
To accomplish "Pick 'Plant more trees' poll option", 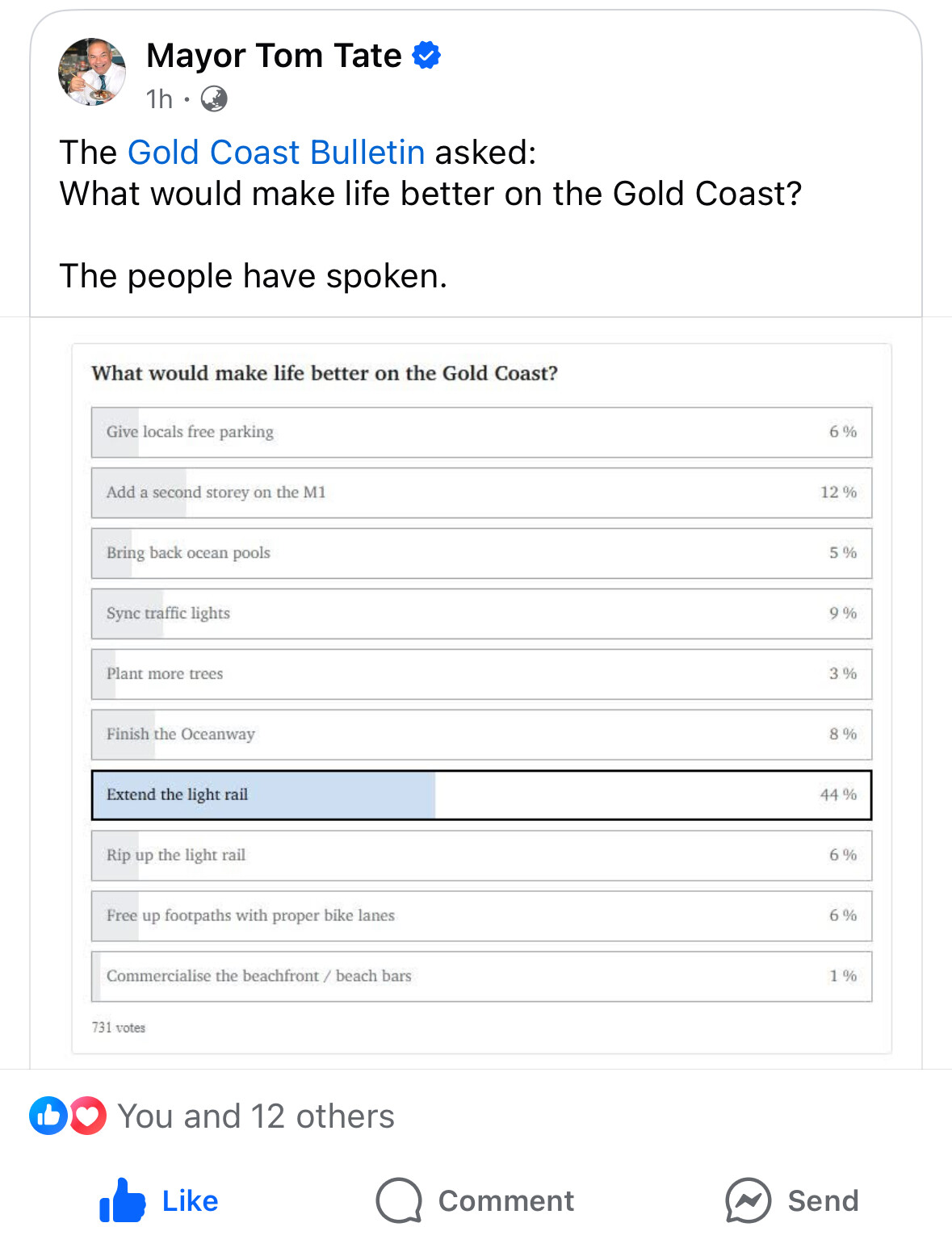I will [481, 674].
